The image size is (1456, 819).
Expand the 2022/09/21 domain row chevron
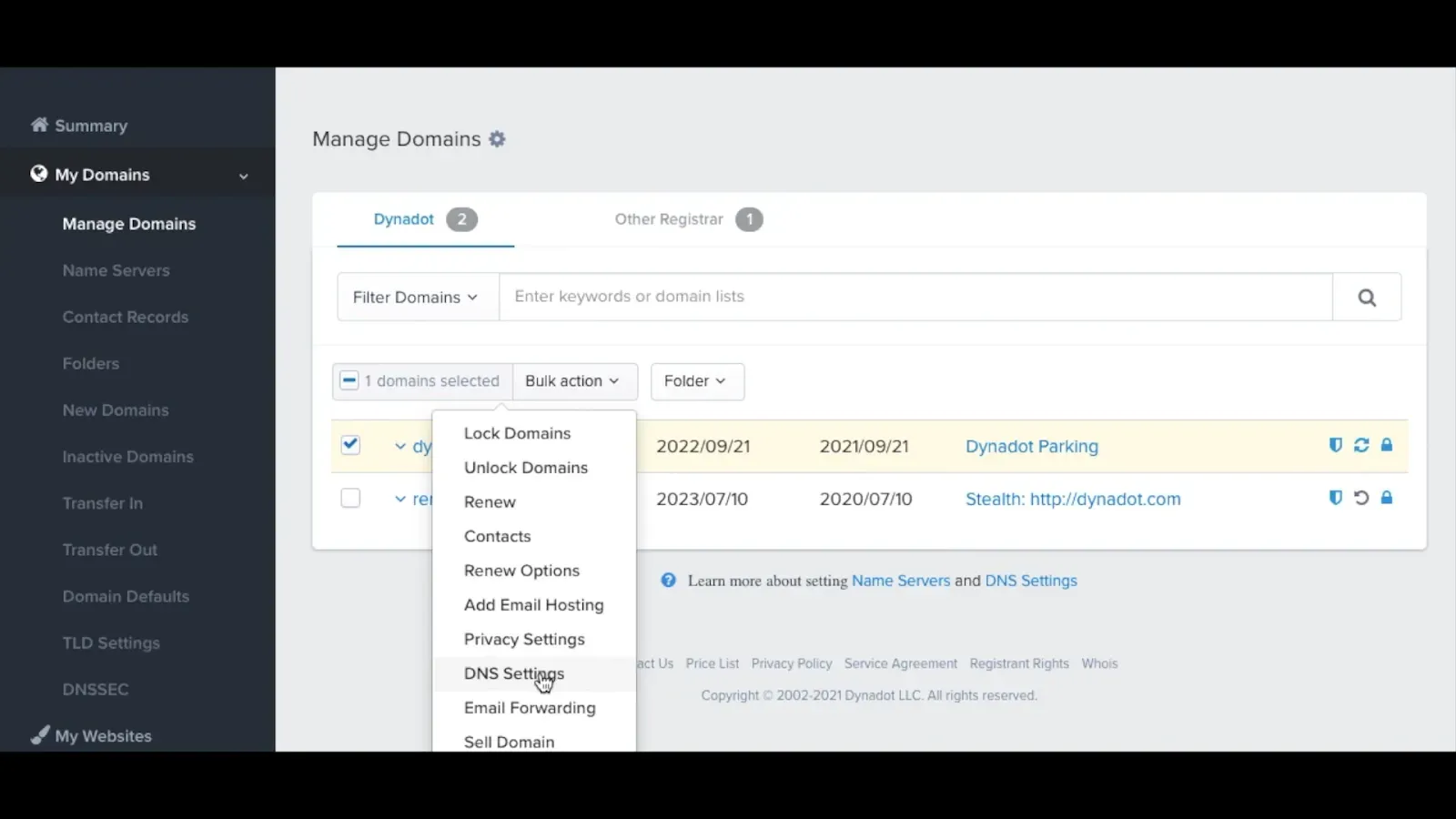400,446
